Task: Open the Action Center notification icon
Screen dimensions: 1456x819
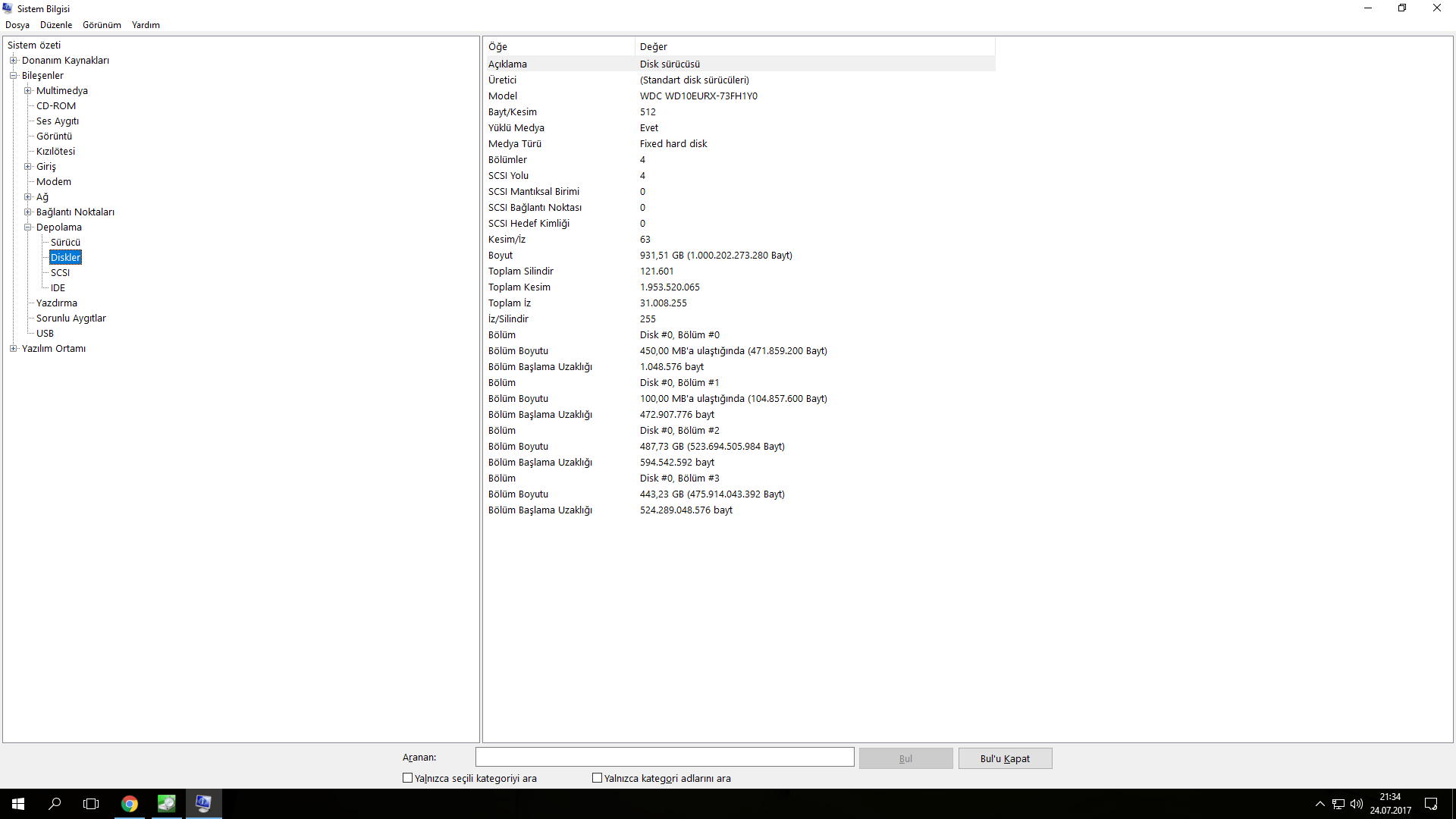Action: [x=1431, y=804]
